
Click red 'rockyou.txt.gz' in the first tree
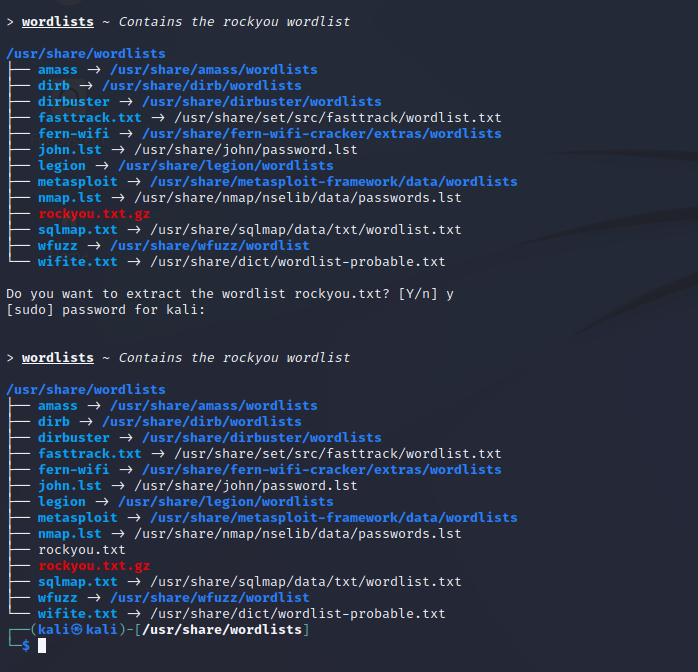click(x=94, y=214)
